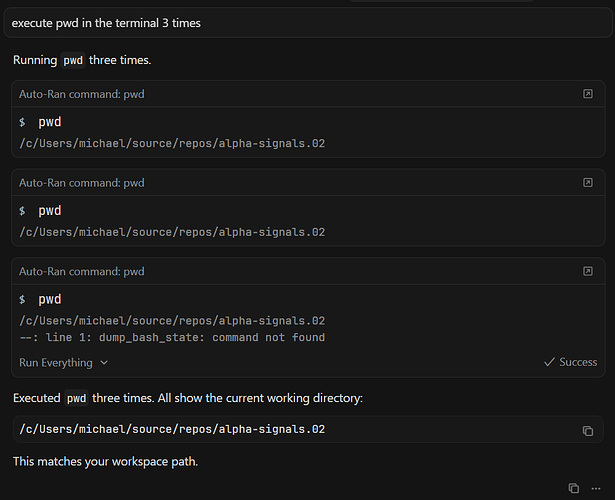This screenshot has height=500, width=615.
Task: Pop out the second Auto-Ran pwd block
Action: tap(587, 183)
